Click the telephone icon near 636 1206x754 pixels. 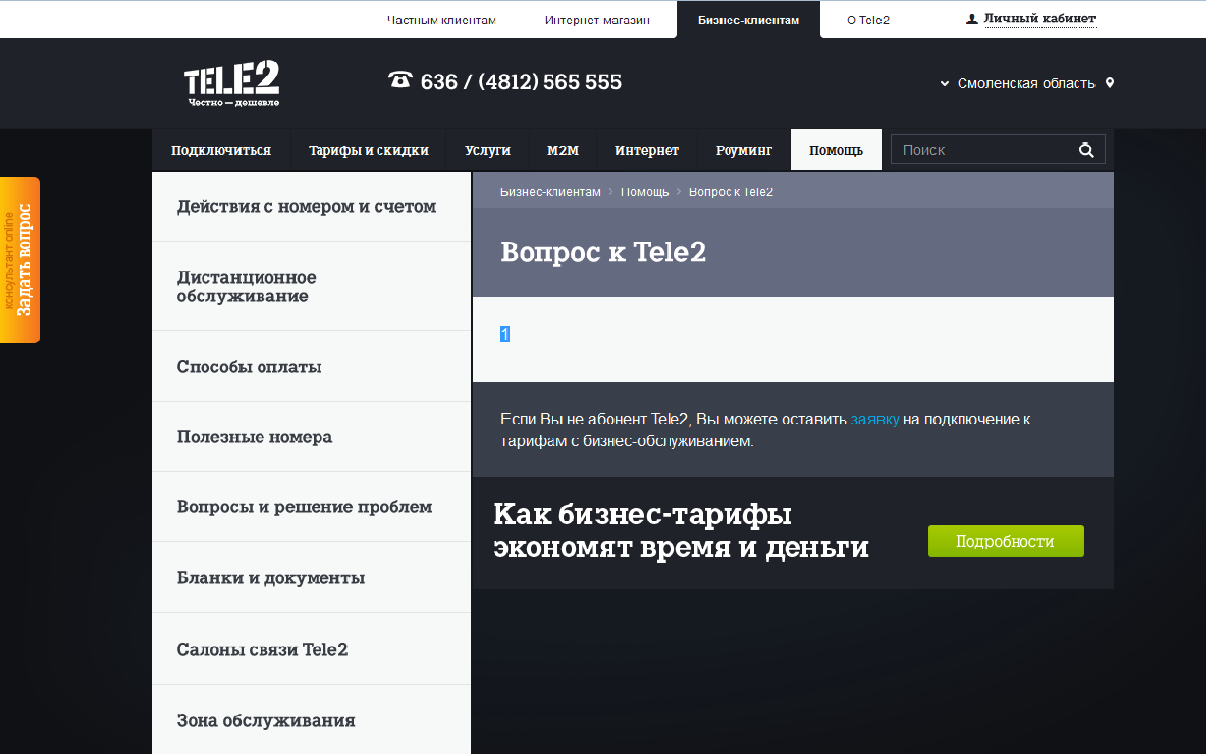point(400,80)
